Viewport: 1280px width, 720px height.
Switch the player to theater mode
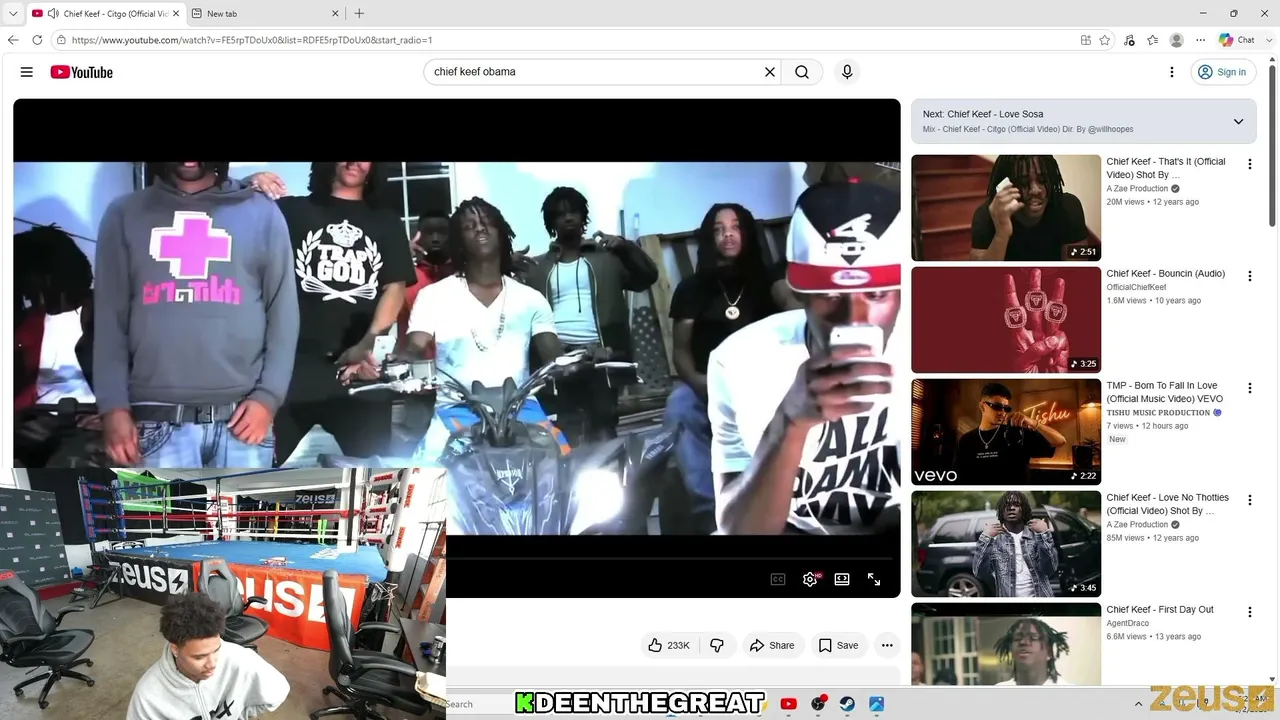click(842, 579)
